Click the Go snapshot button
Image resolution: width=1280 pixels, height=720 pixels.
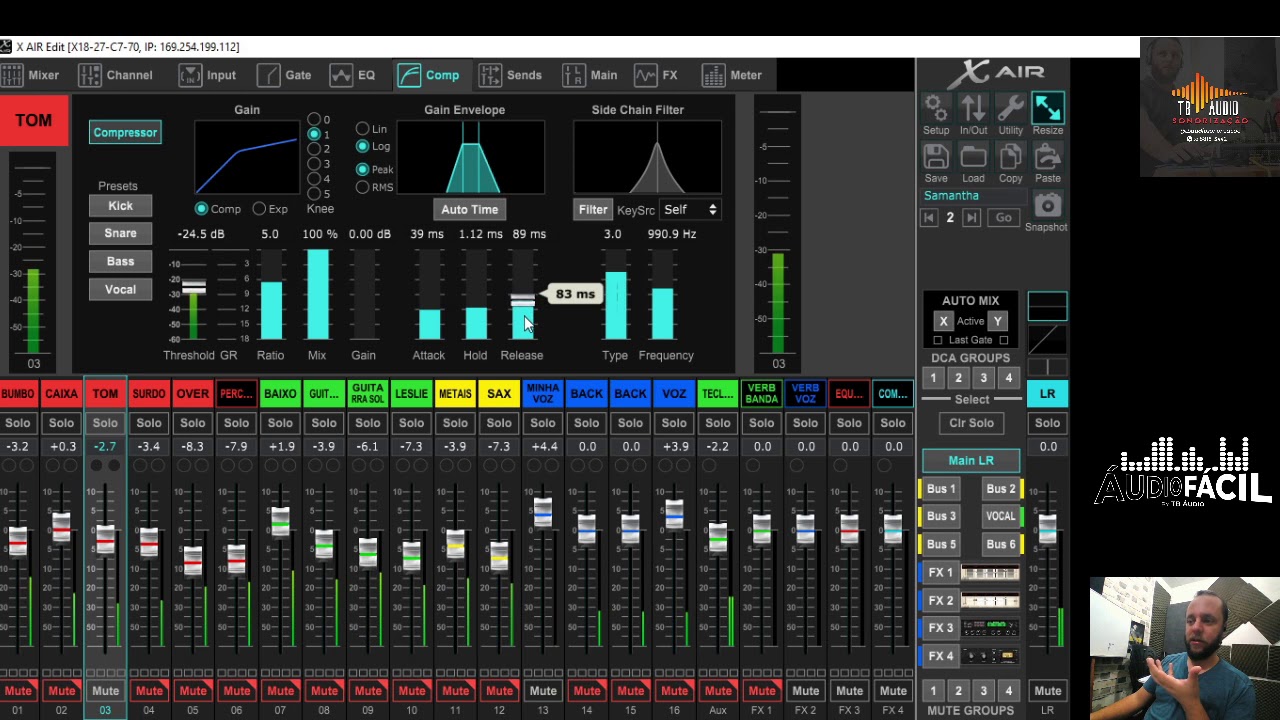1003,218
